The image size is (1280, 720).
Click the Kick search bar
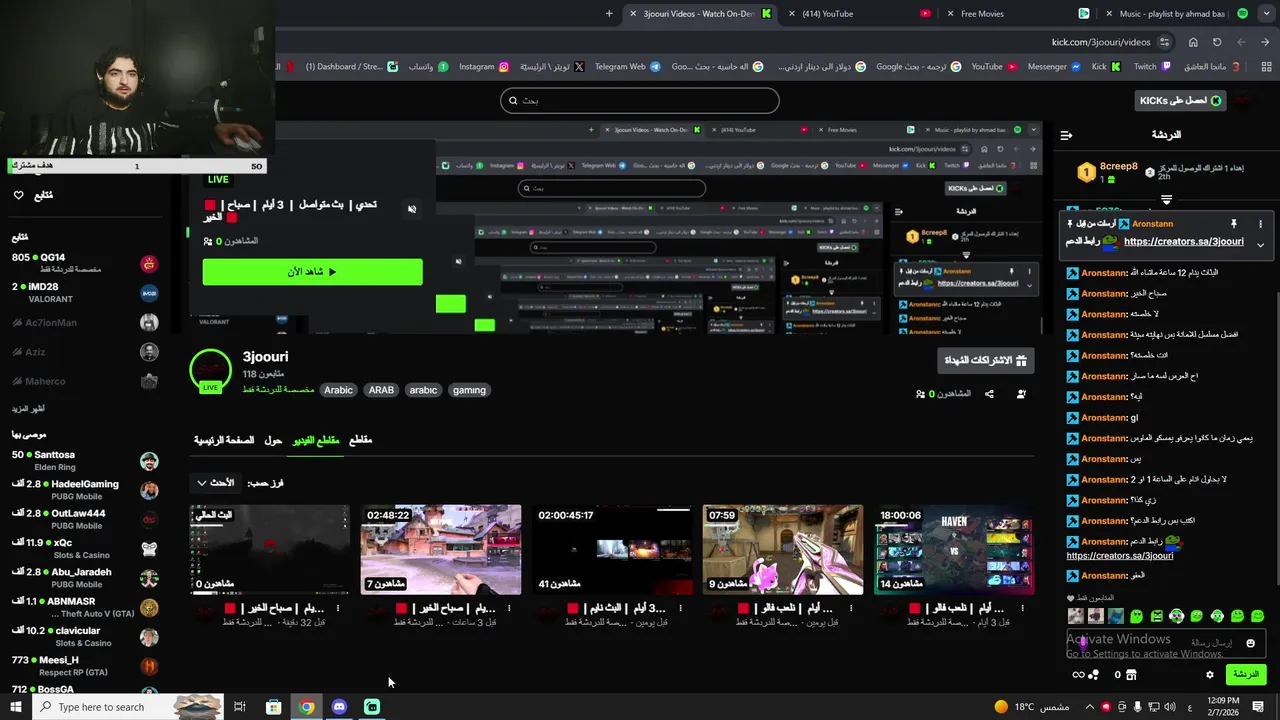pos(640,100)
